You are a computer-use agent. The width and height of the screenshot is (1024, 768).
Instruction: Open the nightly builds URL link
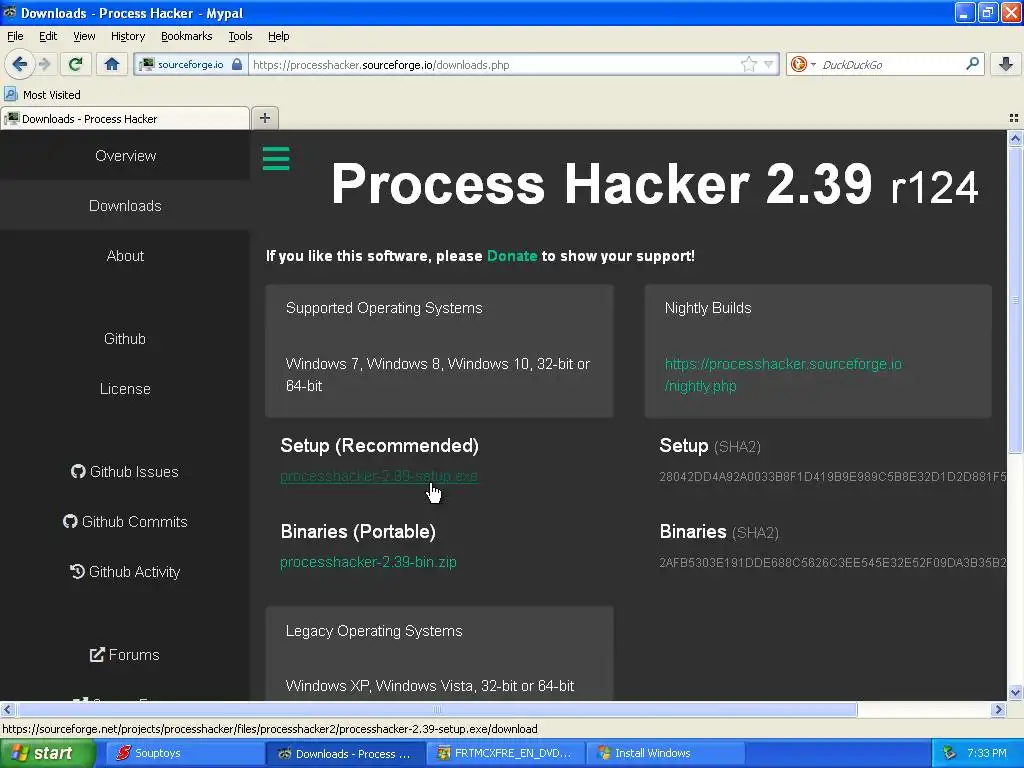783,375
